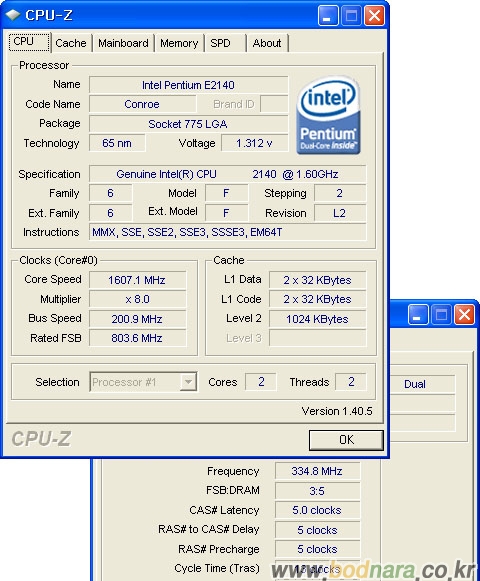Click the Level 2 1024 KBytes value
The width and height of the screenshot is (480, 581).
tap(317, 319)
